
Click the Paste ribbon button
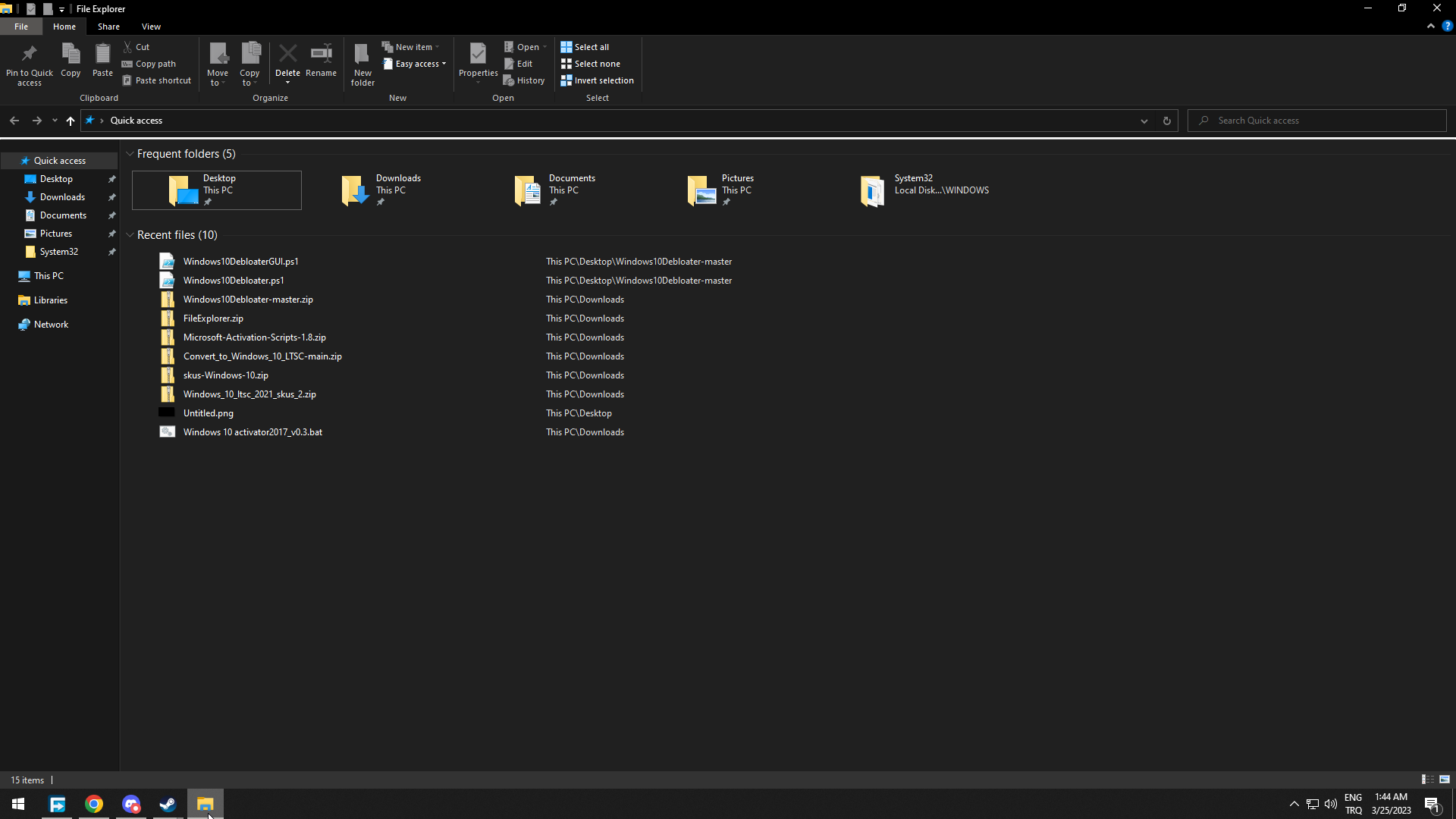(x=102, y=61)
